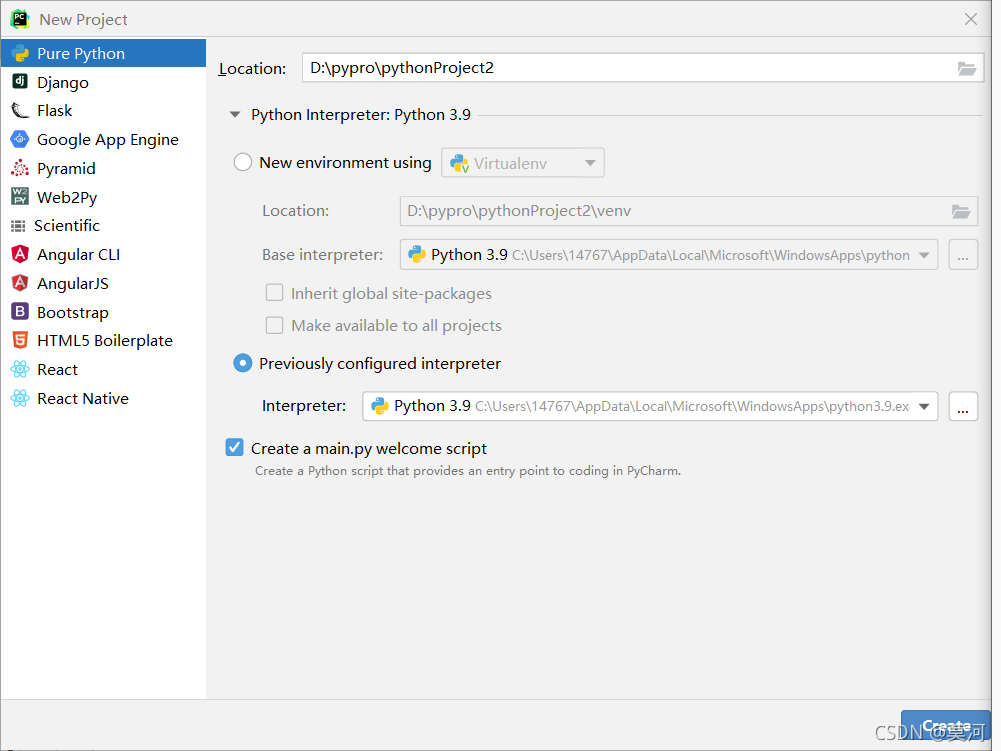Click the HTML5 Boilerplate icon
This screenshot has width=1001, height=751.
click(20, 340)
